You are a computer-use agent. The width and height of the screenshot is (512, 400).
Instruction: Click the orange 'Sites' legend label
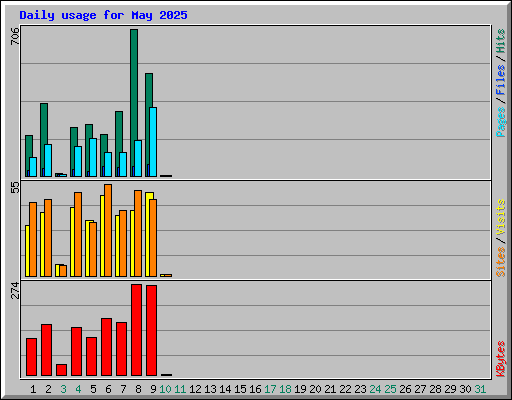tap(500, 262)
